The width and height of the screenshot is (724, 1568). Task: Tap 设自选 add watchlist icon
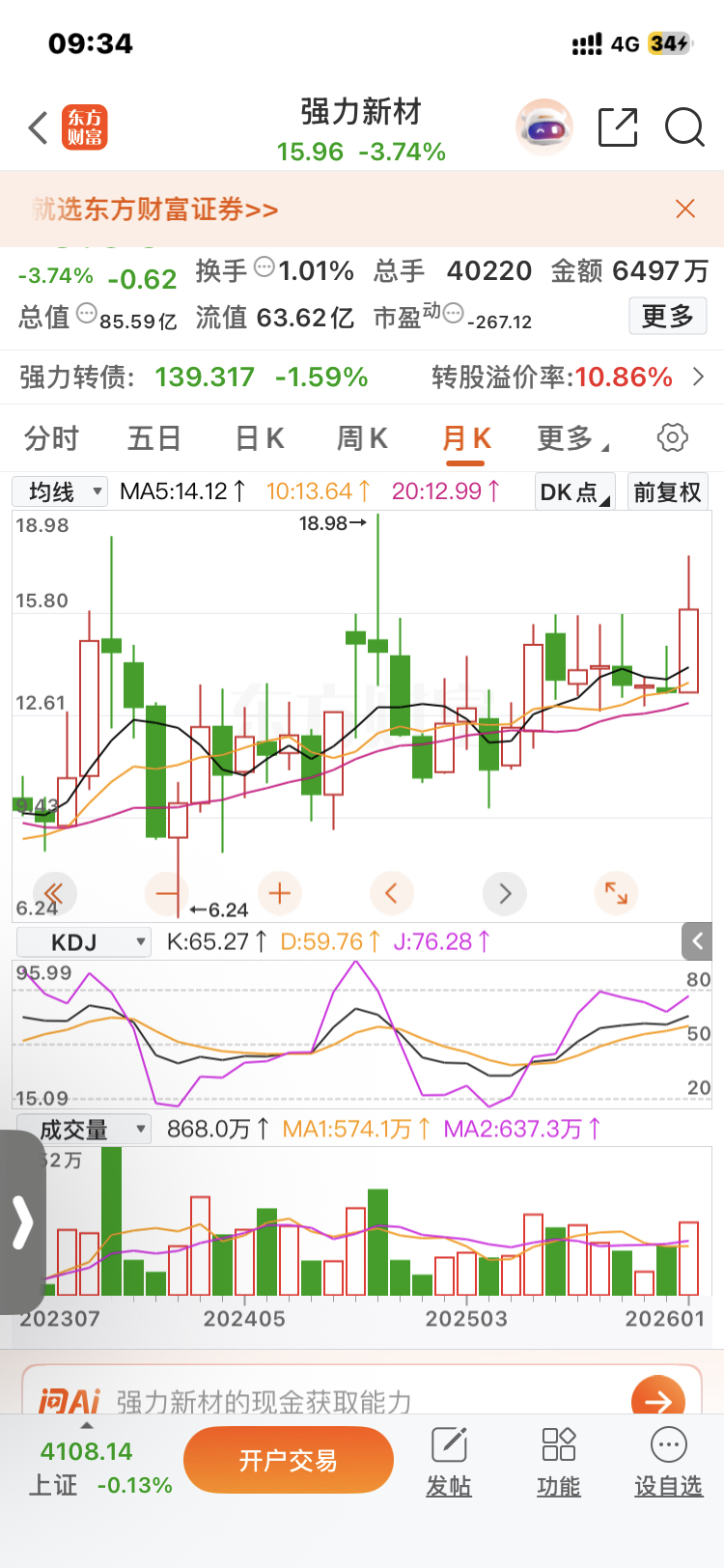click(x=668, y=1463)
